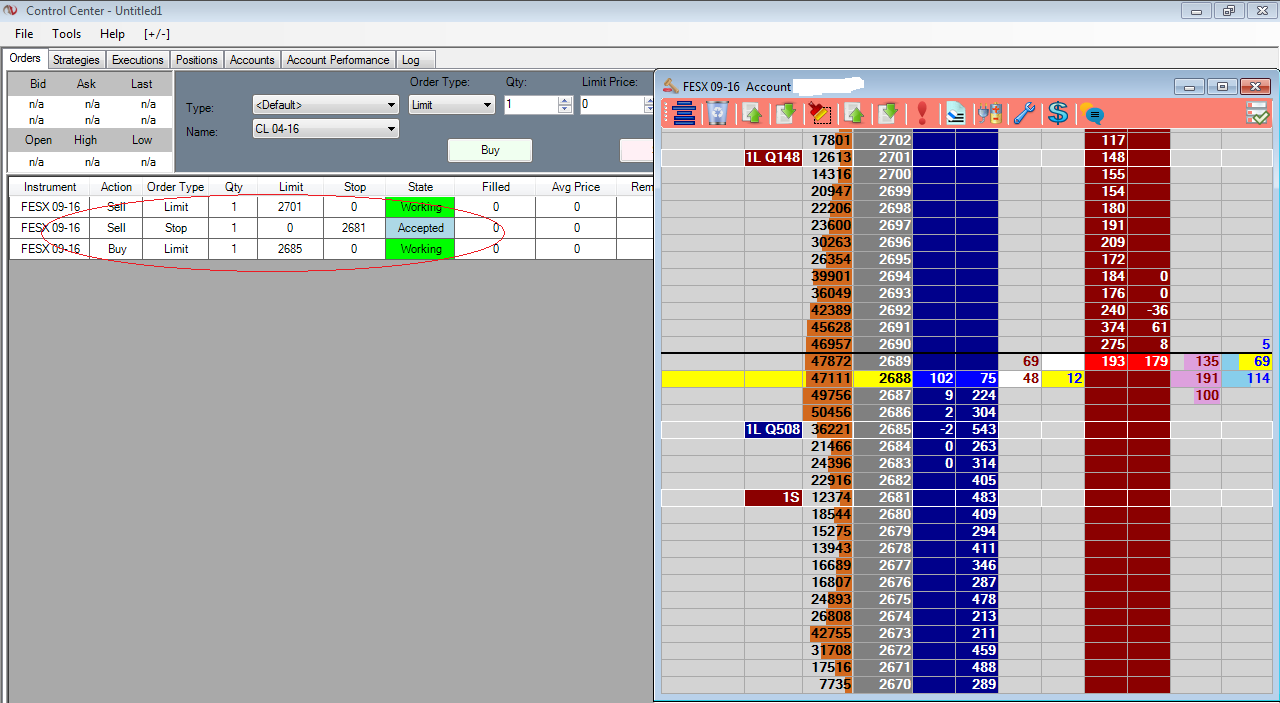Click the volume cell 47872 in the ladder
Image resolution: width=1280 pixels, height=703 pixels.
coord(829,361)
